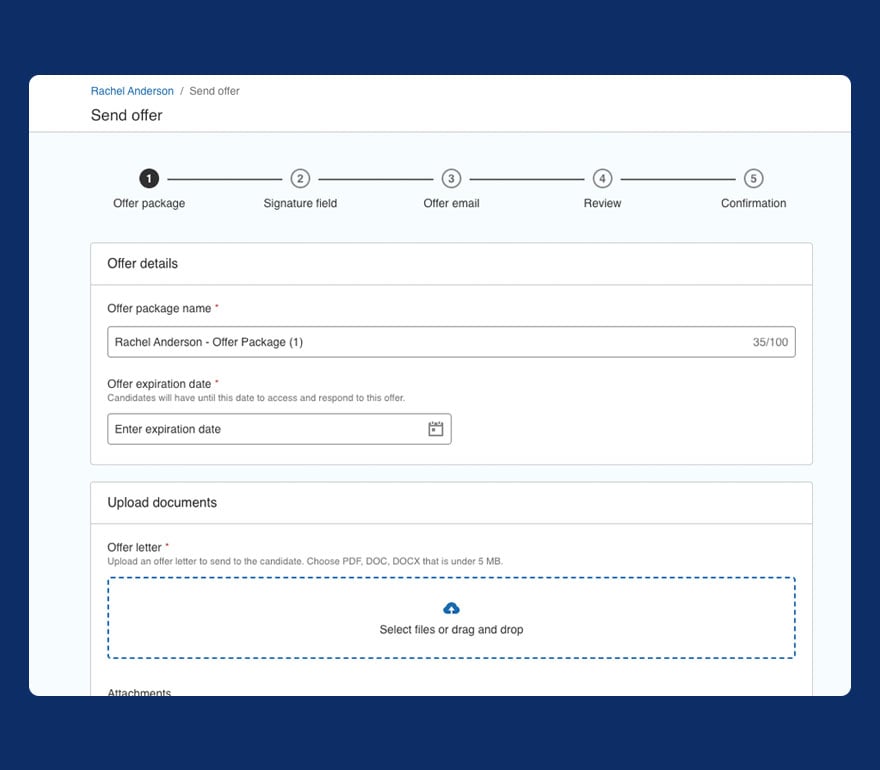Screen dimensions: 880x770
Task: Select step 1 Offer package circle icon
Action: (148, 178)
